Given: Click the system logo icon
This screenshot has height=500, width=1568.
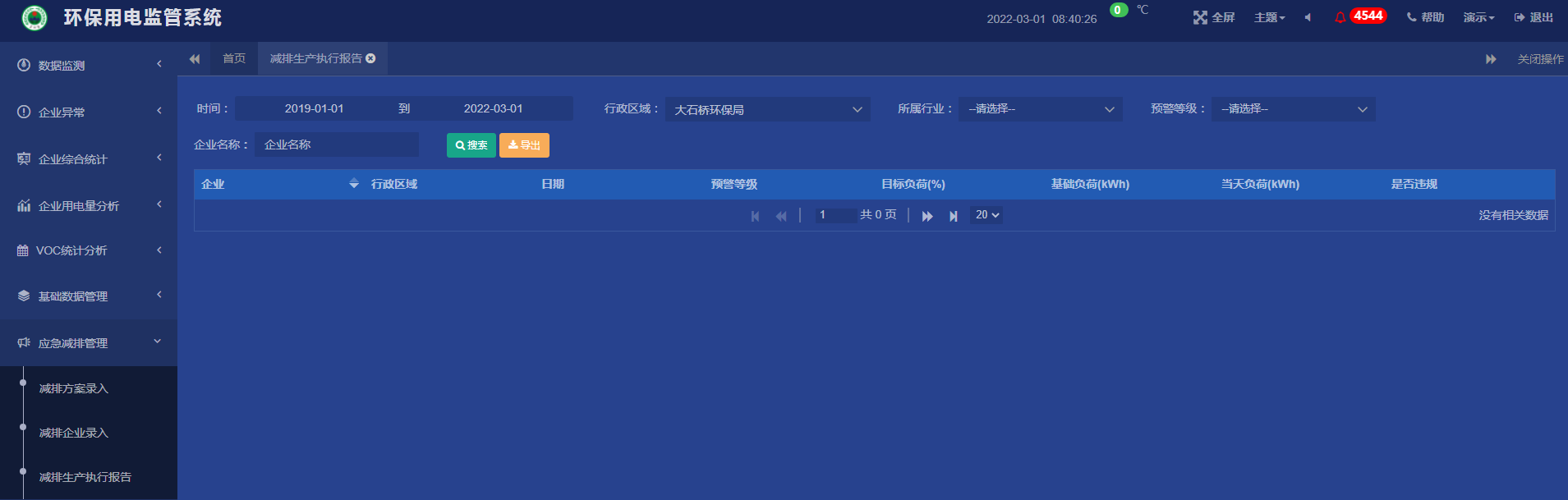Looking at the screenshot, I should point(34,17).
